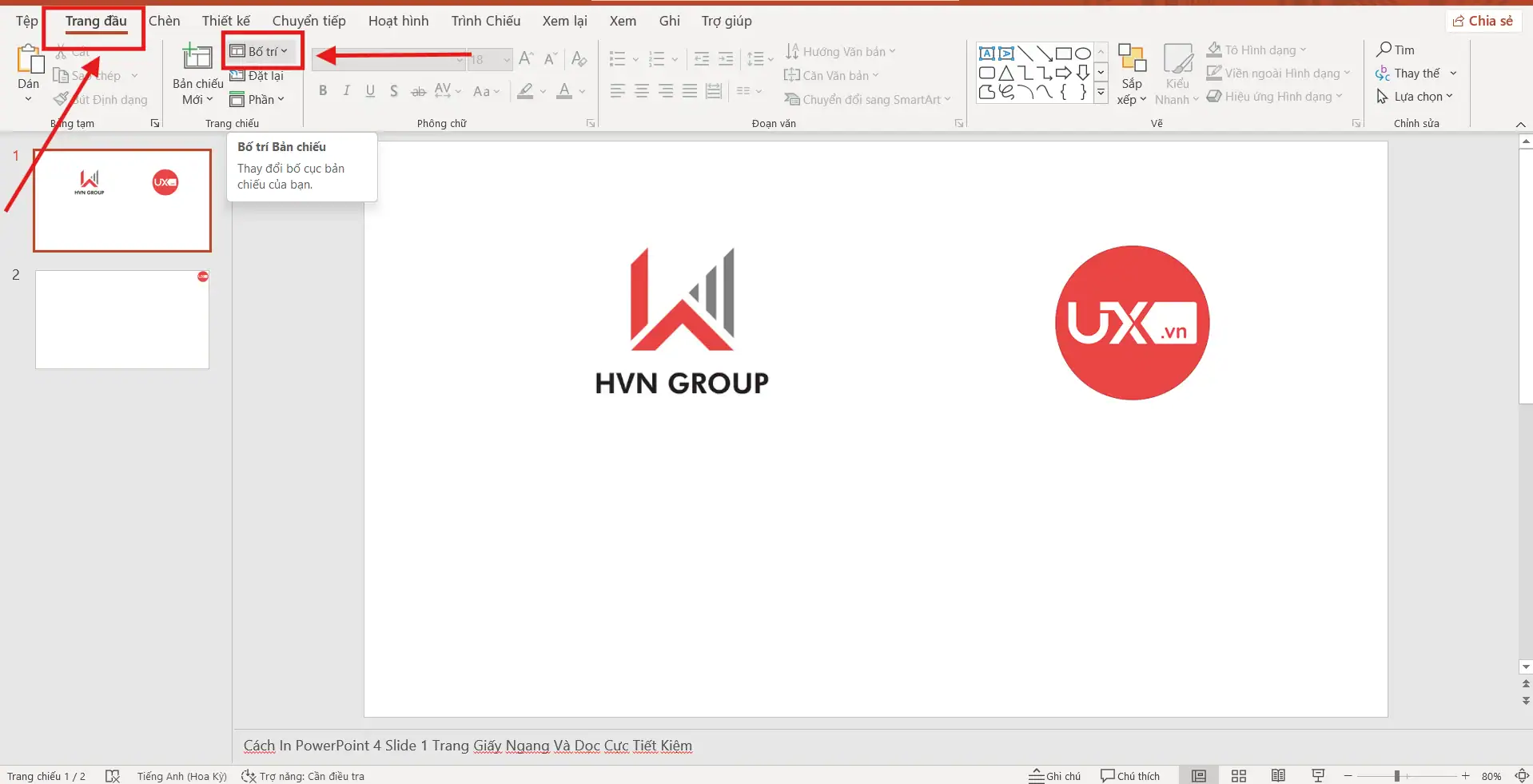The height and width of the screenshot is (784, 1533).
Task: Click the Bản chiếu Mới new slide icon
Action: (x=197, y=58)
